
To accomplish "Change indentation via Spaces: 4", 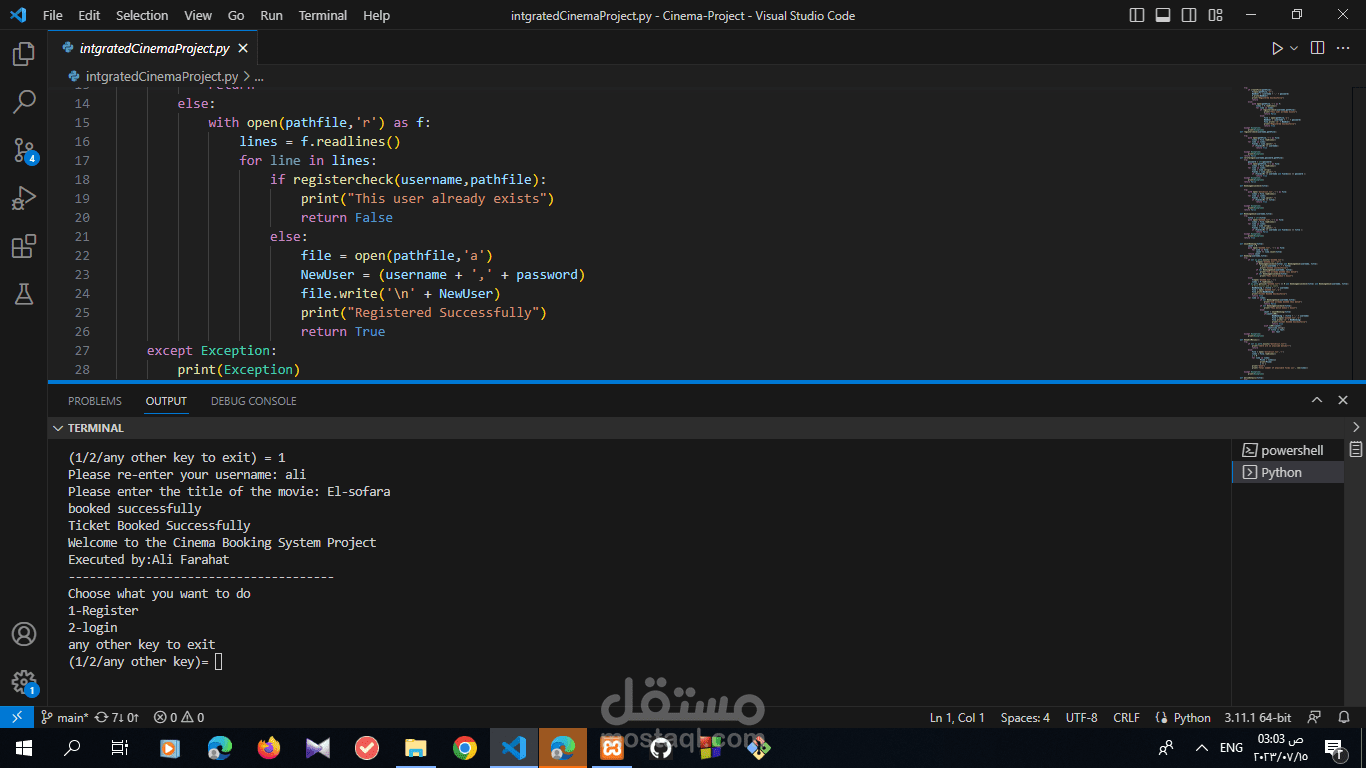I will [x=1025, y=717].
